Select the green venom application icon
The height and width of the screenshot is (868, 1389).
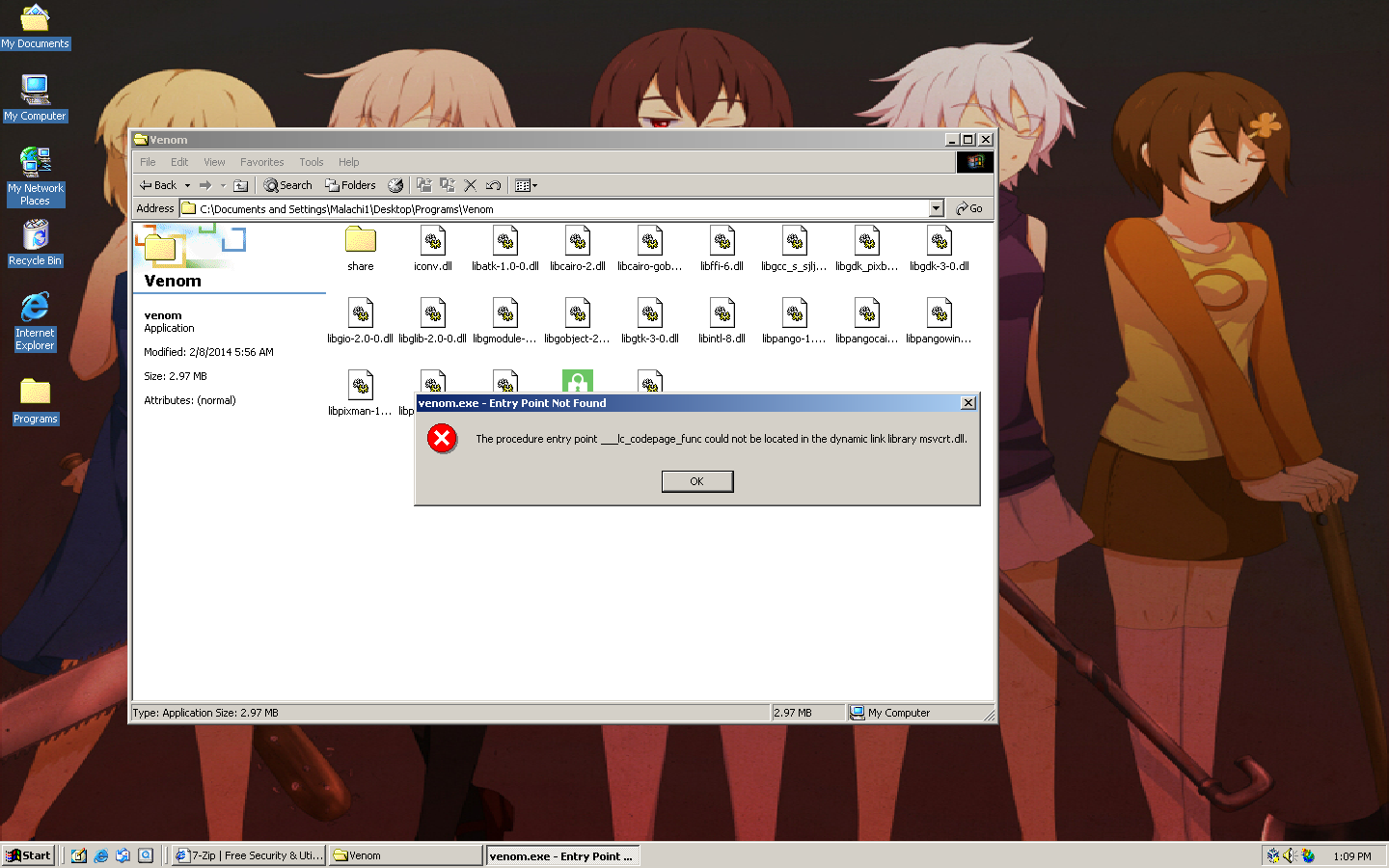coord(578,381)
